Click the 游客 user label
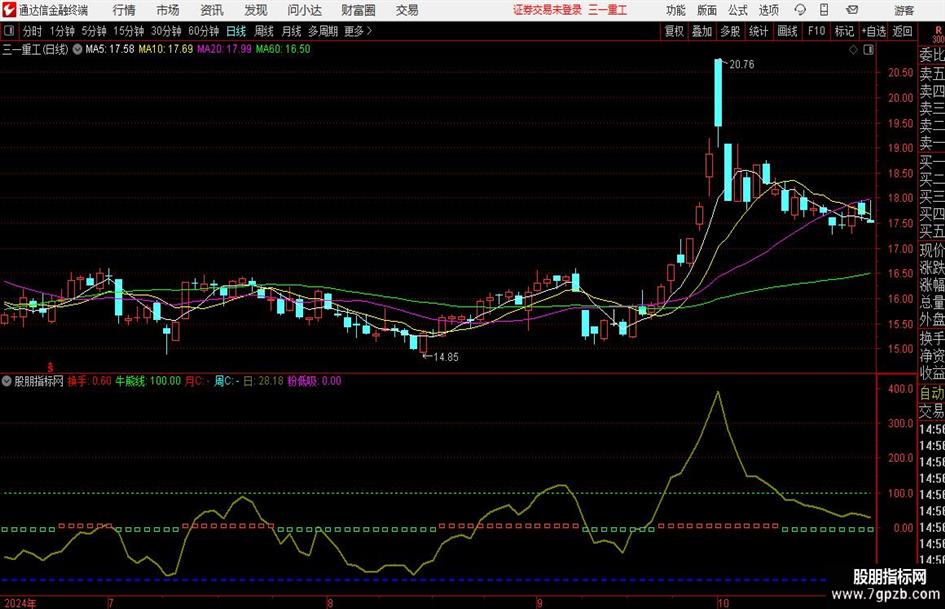The height and width of the screenshot is (609, 945). 904,10
